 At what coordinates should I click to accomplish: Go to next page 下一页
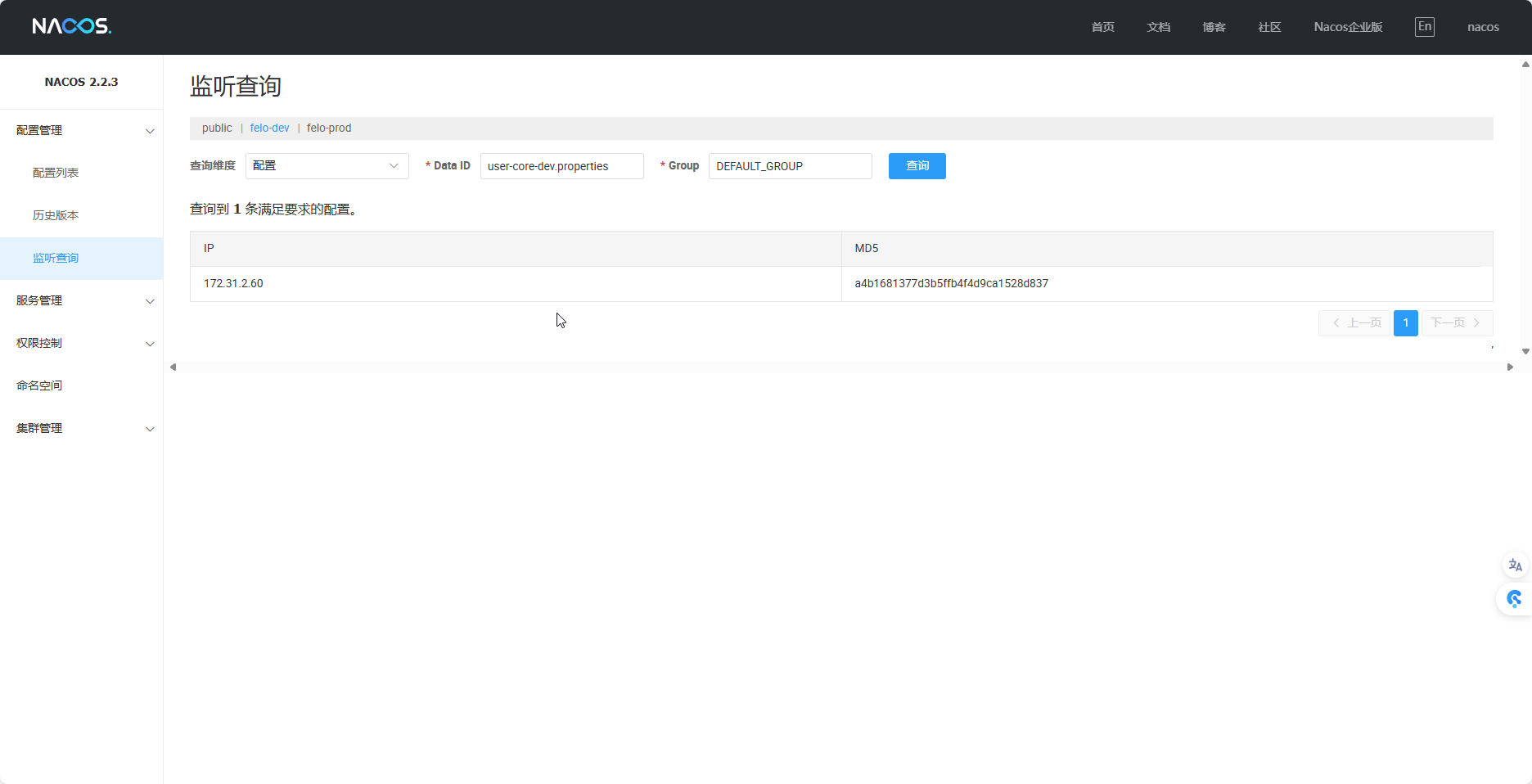pos(1458,322)
